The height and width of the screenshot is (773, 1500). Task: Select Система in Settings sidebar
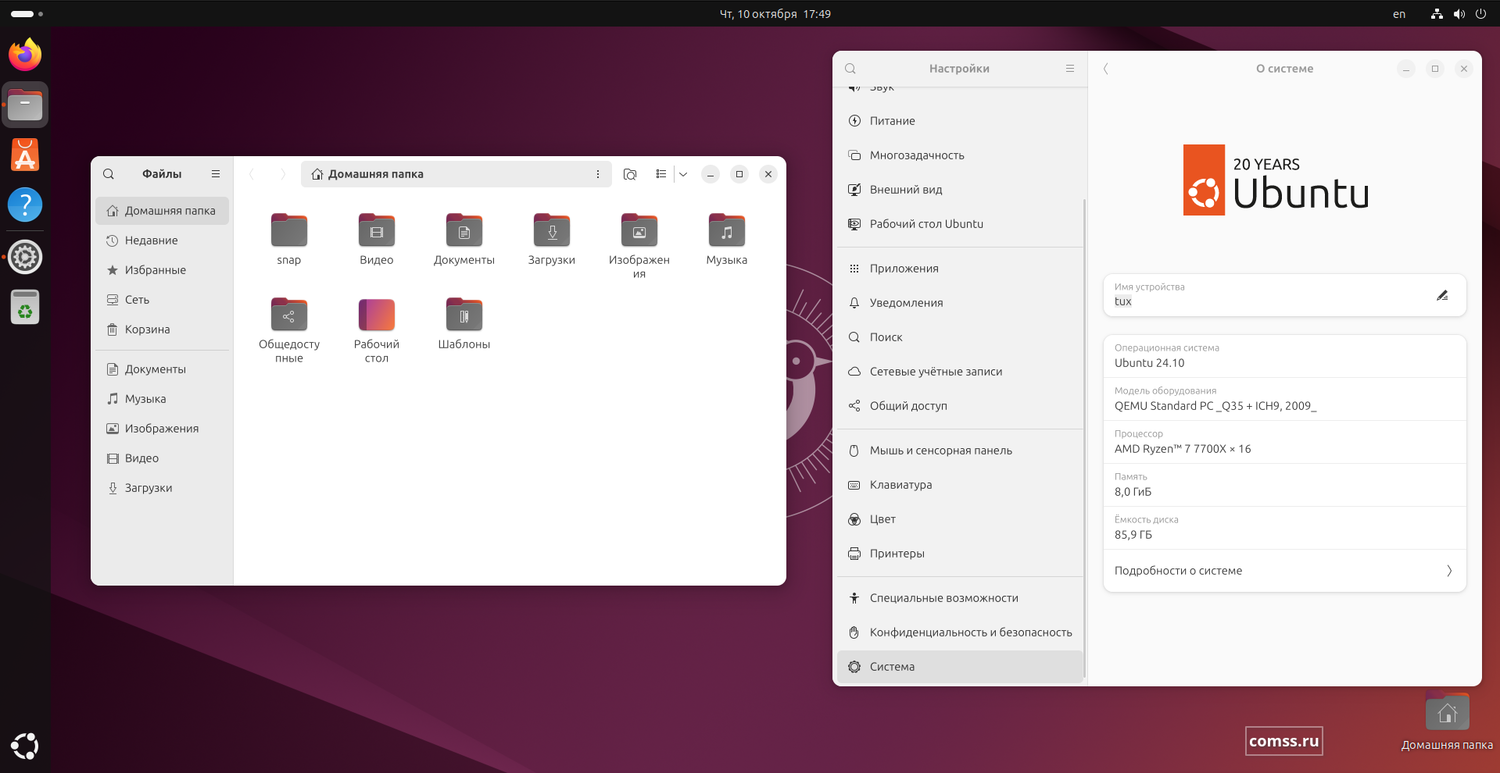click(x=960, y=667)
